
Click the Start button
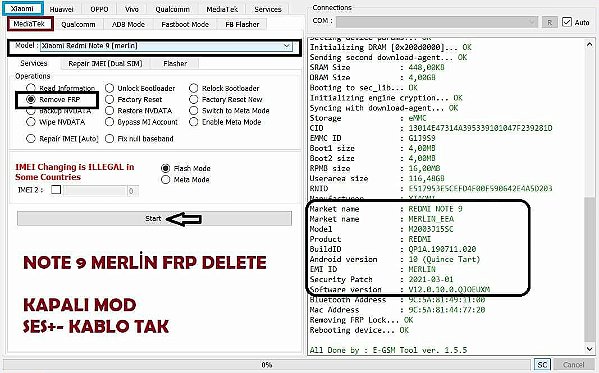[154, 219]
